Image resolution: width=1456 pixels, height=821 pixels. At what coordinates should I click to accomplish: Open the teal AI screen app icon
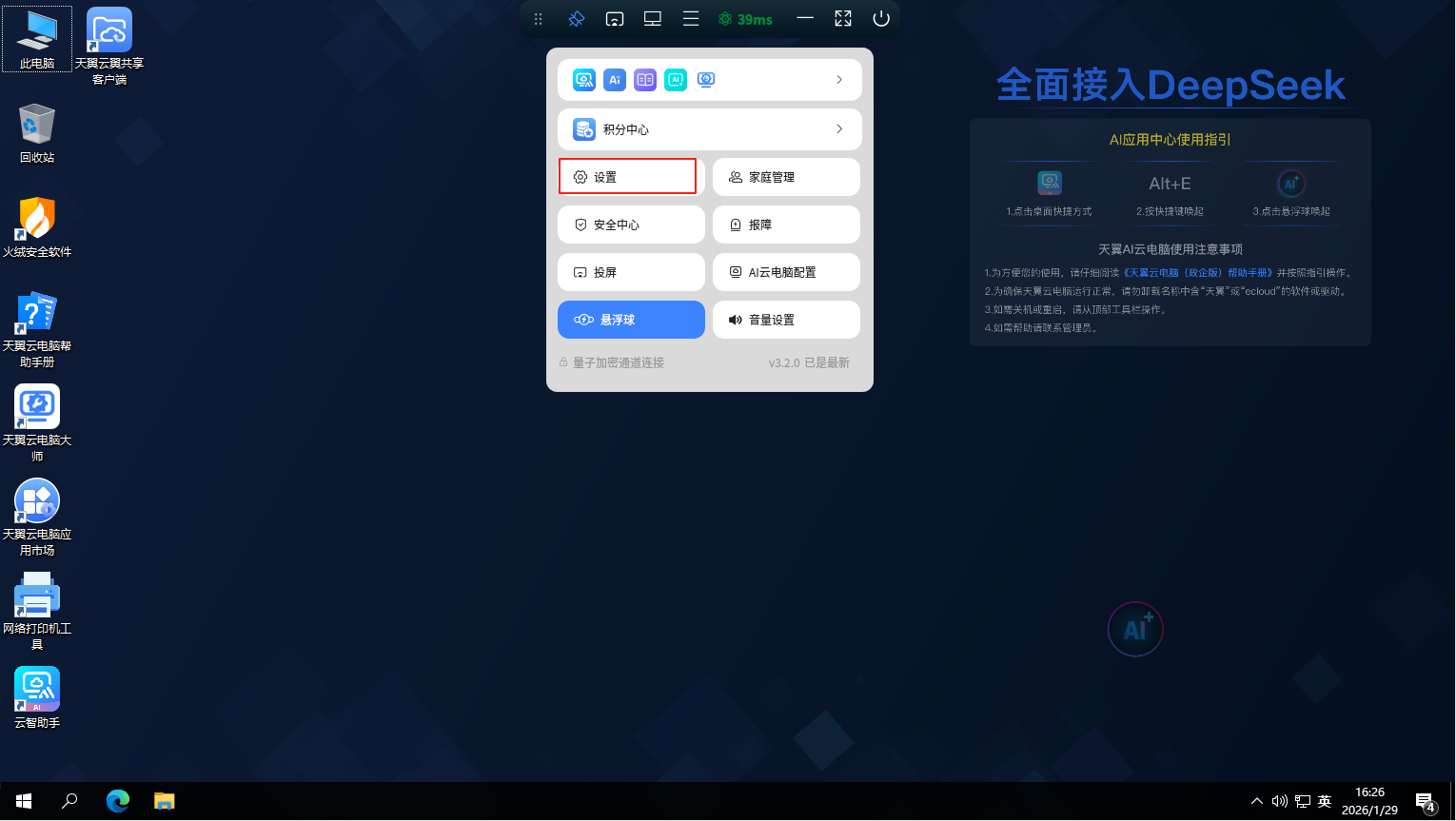click(676, 80)
